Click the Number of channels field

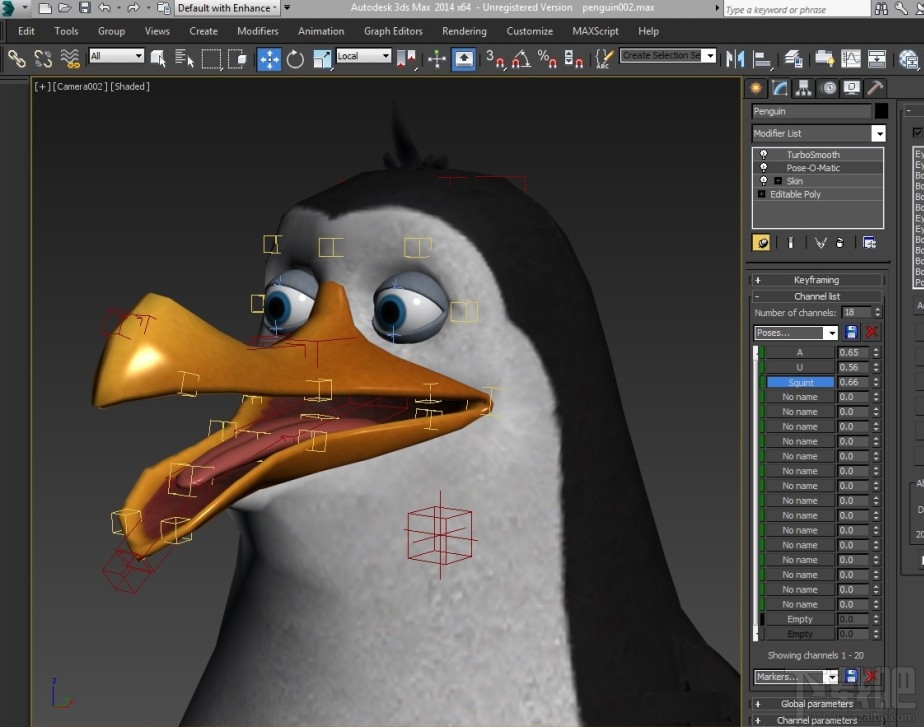coord(855,312)
